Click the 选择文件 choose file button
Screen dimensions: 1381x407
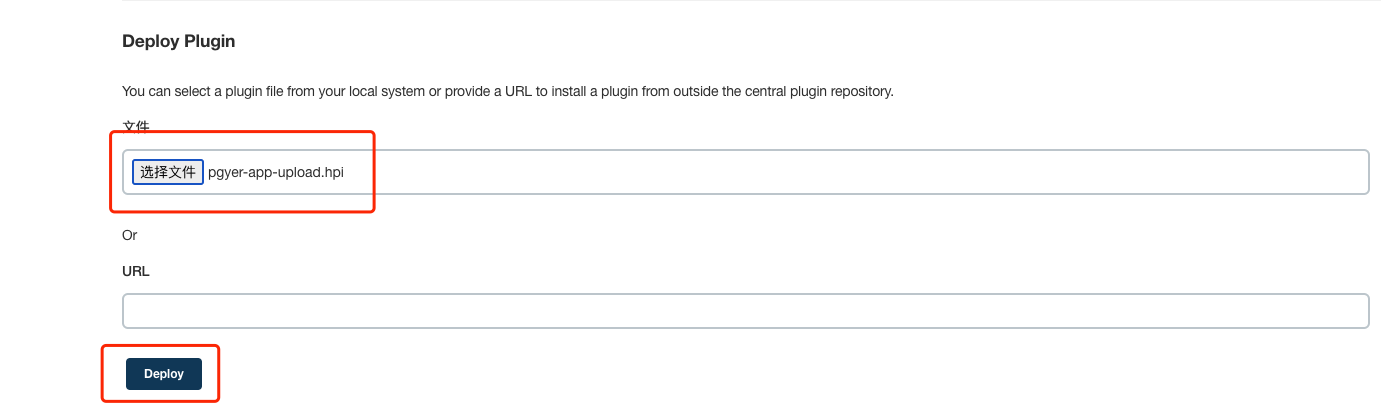(x=168, y=172)
